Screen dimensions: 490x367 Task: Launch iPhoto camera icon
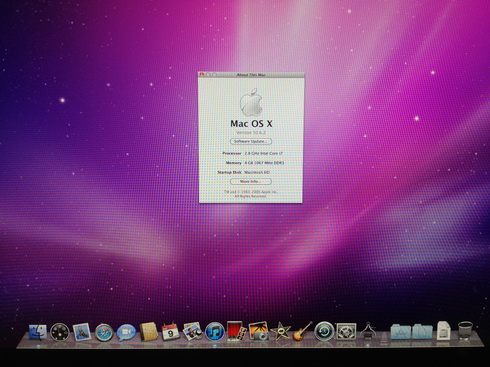pyautogui.click(x=258, y=331)
